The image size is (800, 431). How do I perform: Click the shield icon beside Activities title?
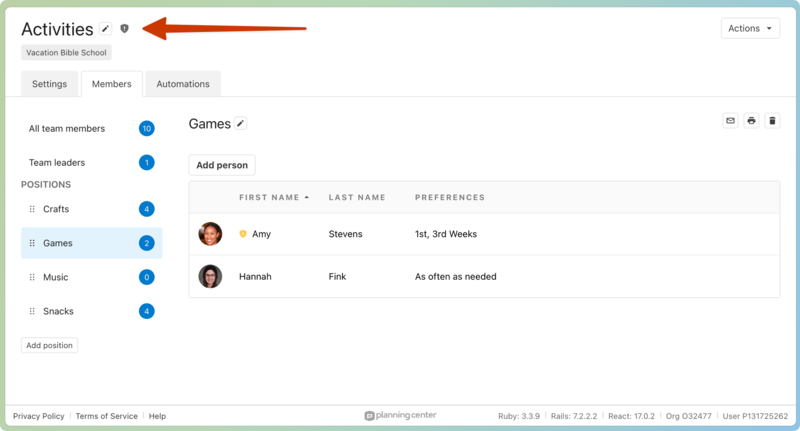coord(125,29)
